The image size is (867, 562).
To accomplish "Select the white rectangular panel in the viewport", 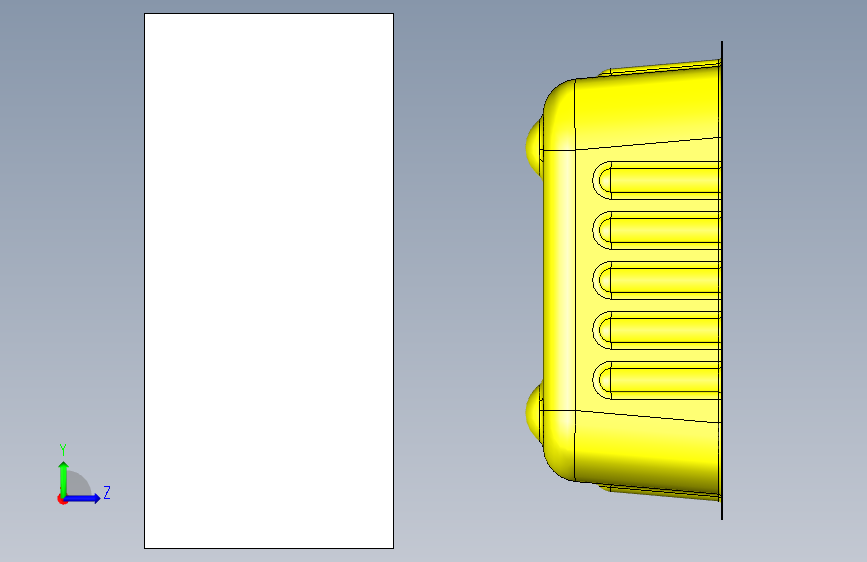I will click(269, 281).
